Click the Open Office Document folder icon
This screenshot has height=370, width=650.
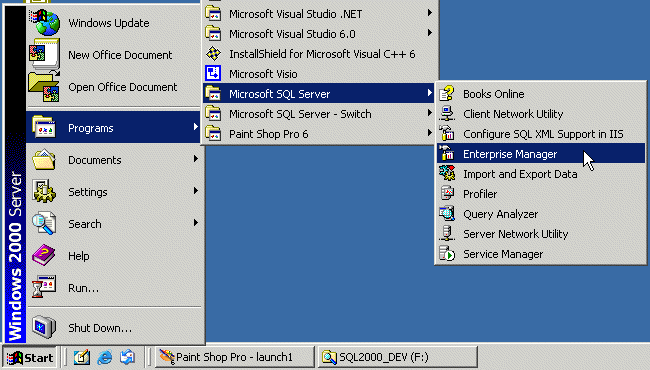(44, 87)
